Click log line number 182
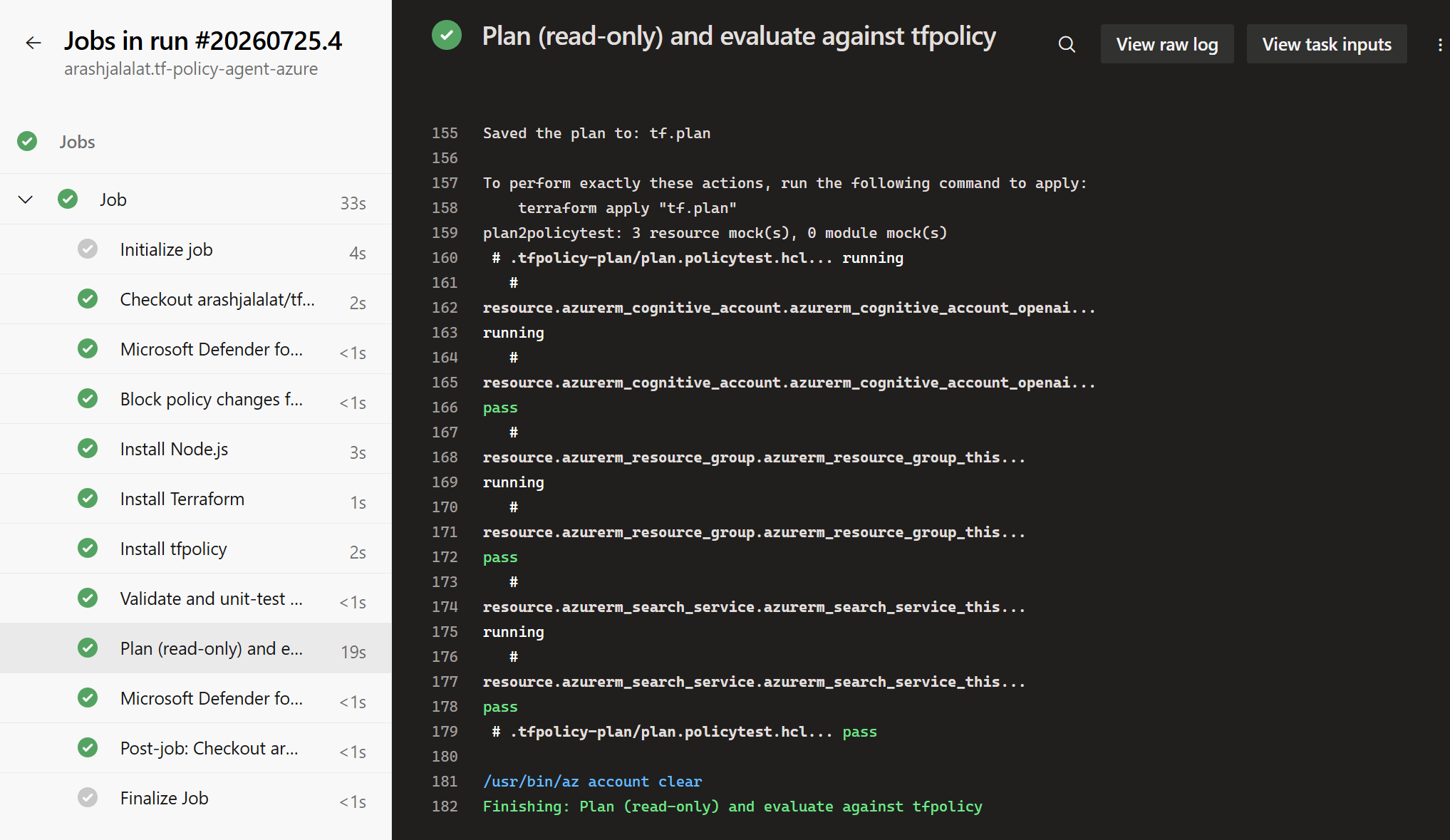The width and height of the screenshot is (1450, 840). [445, 807]
